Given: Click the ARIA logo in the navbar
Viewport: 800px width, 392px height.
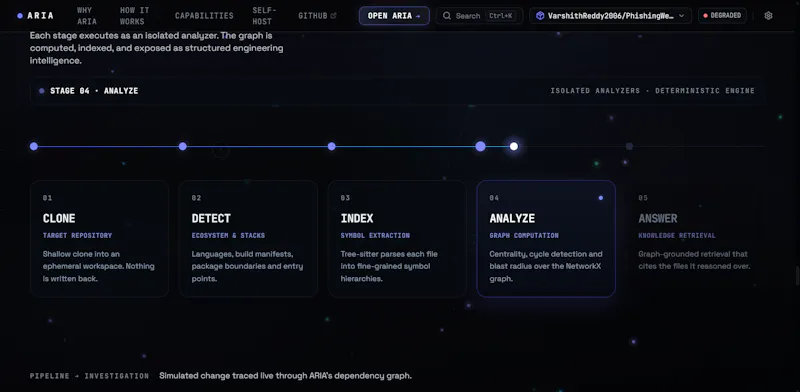Looking at the screenshot, I should click(x=35, y=16).
